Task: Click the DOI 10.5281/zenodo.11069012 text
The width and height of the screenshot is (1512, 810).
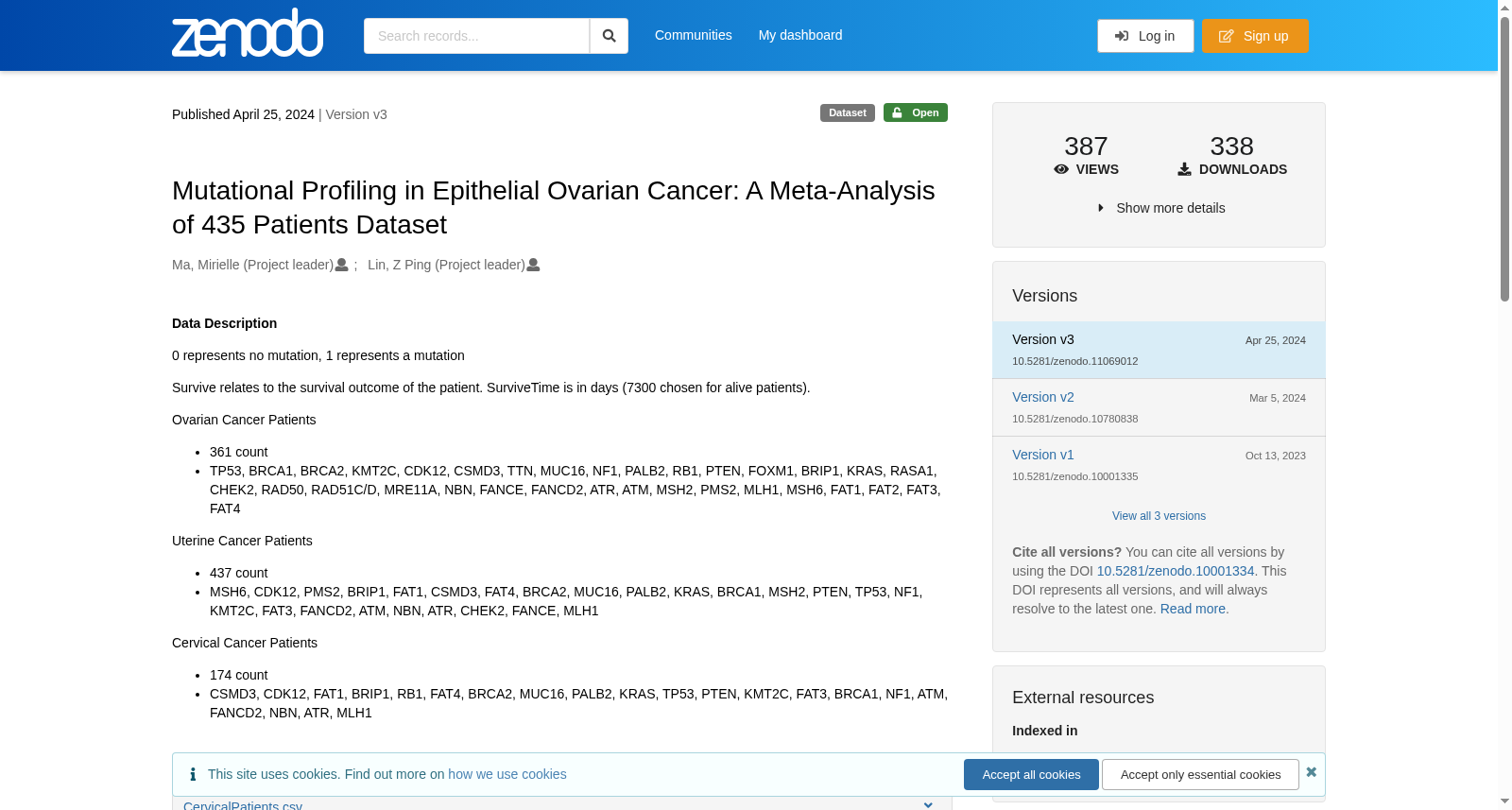Action: click(x=1075, y=361)
